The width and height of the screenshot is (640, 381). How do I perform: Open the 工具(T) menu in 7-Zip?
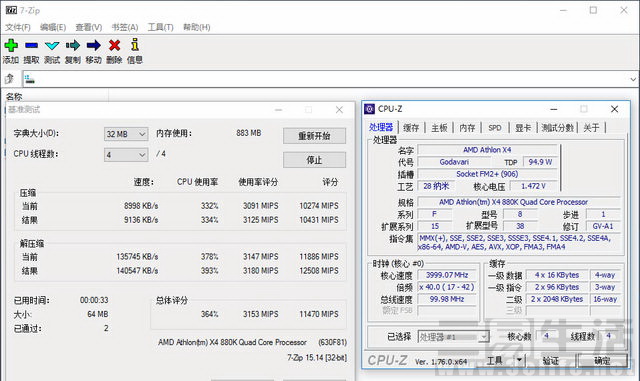[x=160, y=27]
